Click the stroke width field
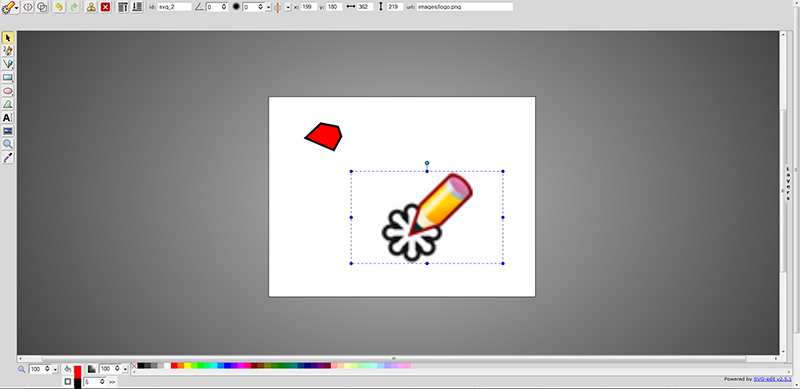This screenshot has height=389, width=800. [x=94, y=381]
